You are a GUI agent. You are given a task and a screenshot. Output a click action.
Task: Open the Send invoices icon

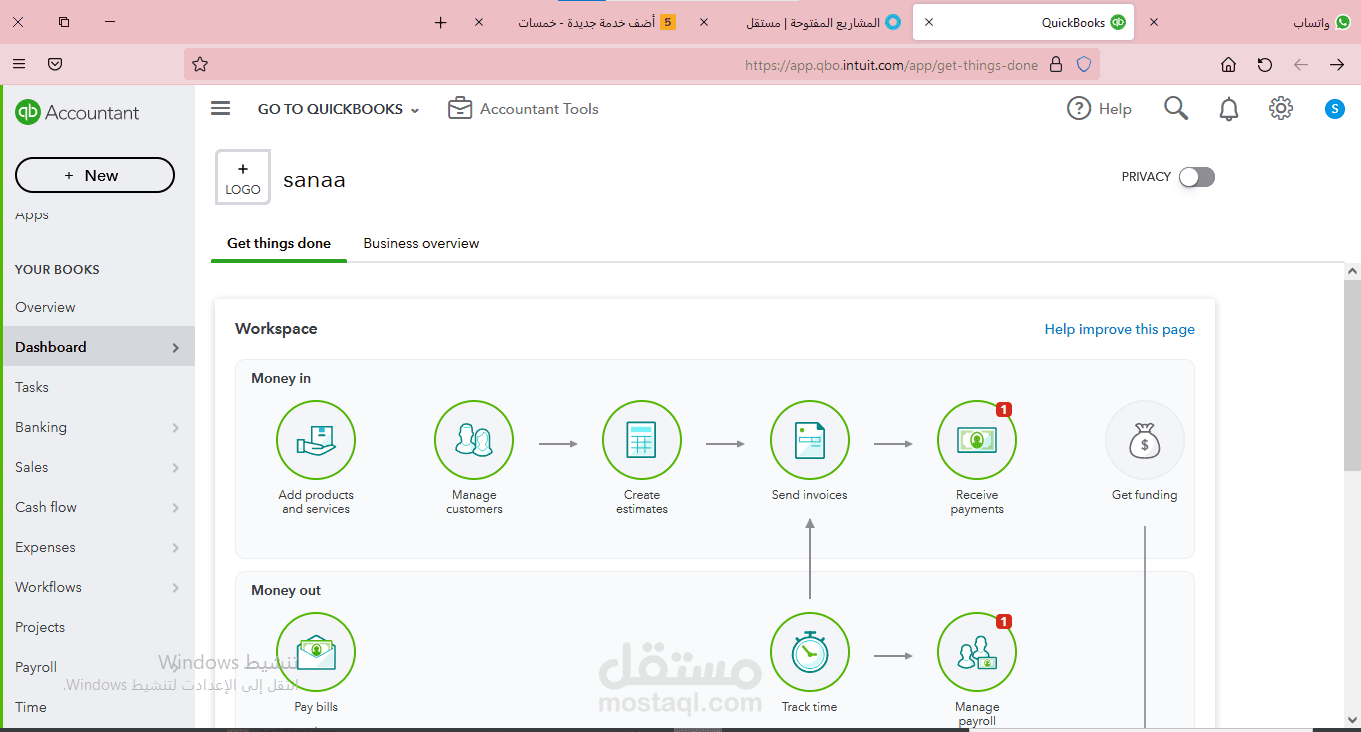point(810,440)
